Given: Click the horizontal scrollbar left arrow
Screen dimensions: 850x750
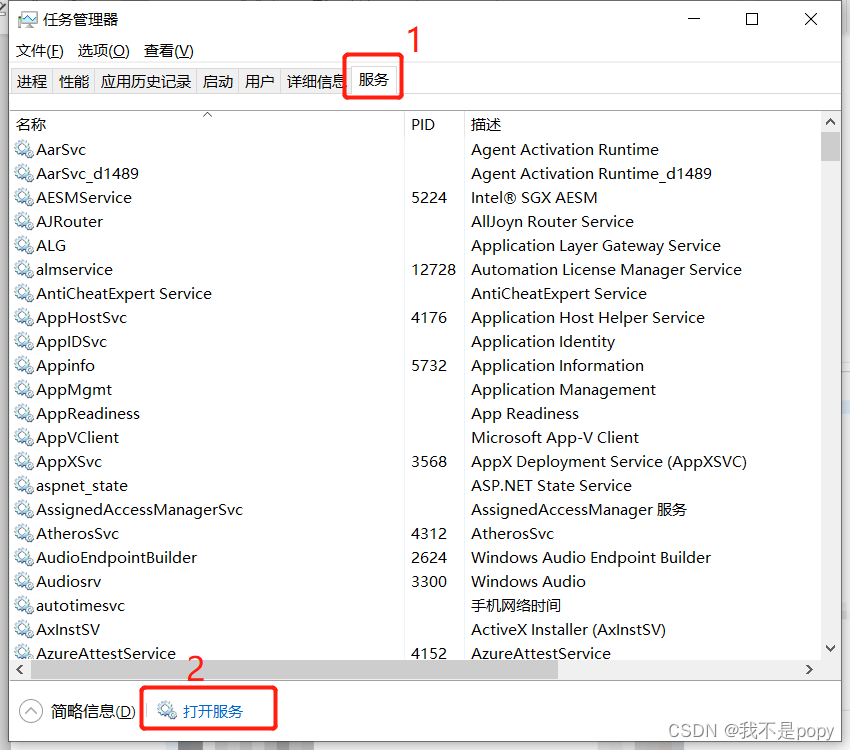Looking at the screenshot, I should [x=20, y=669].
